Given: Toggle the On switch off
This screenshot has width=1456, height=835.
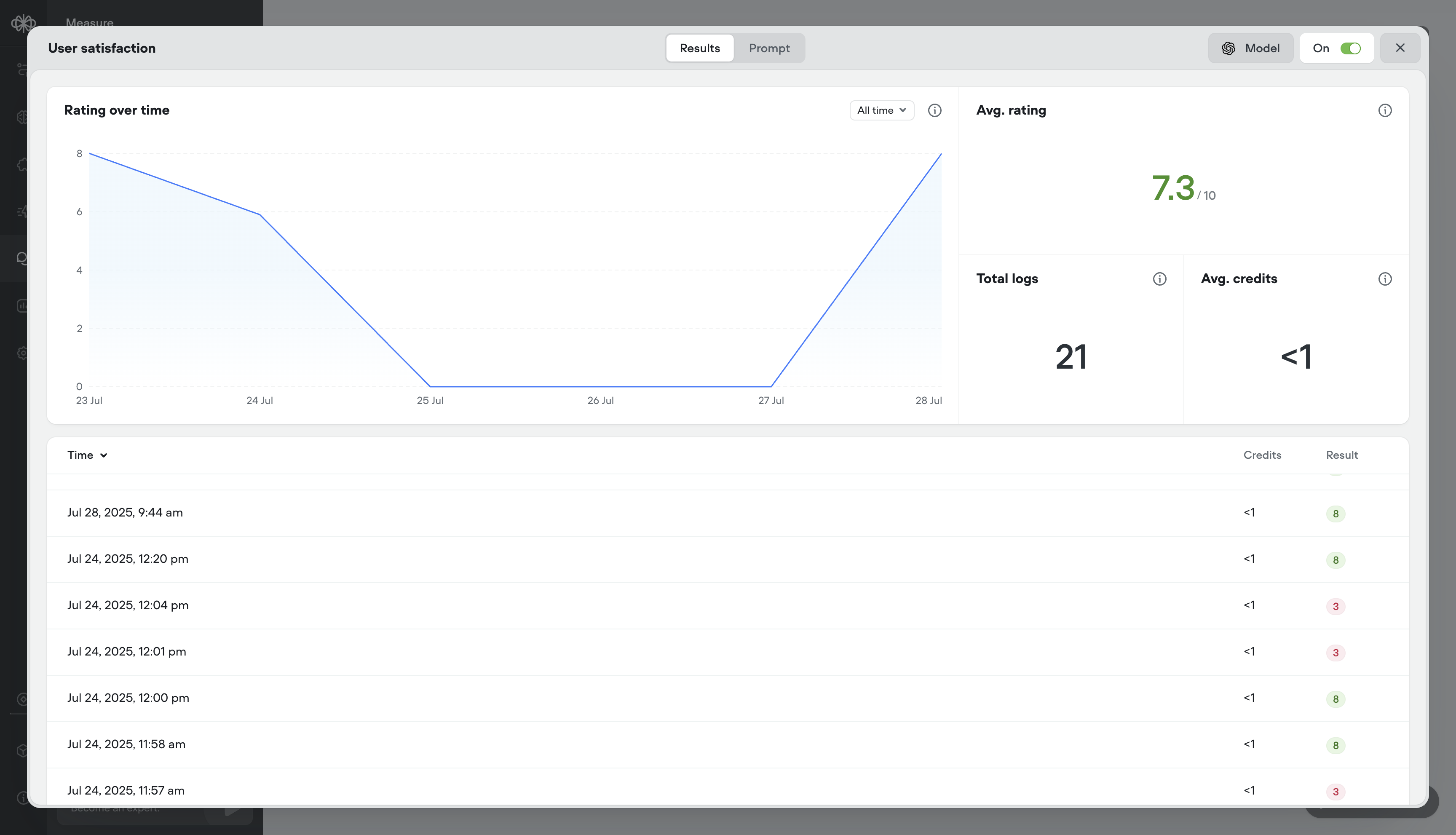Looking at the screenshot, I should pyautogui.click(x=1350, y=48).
